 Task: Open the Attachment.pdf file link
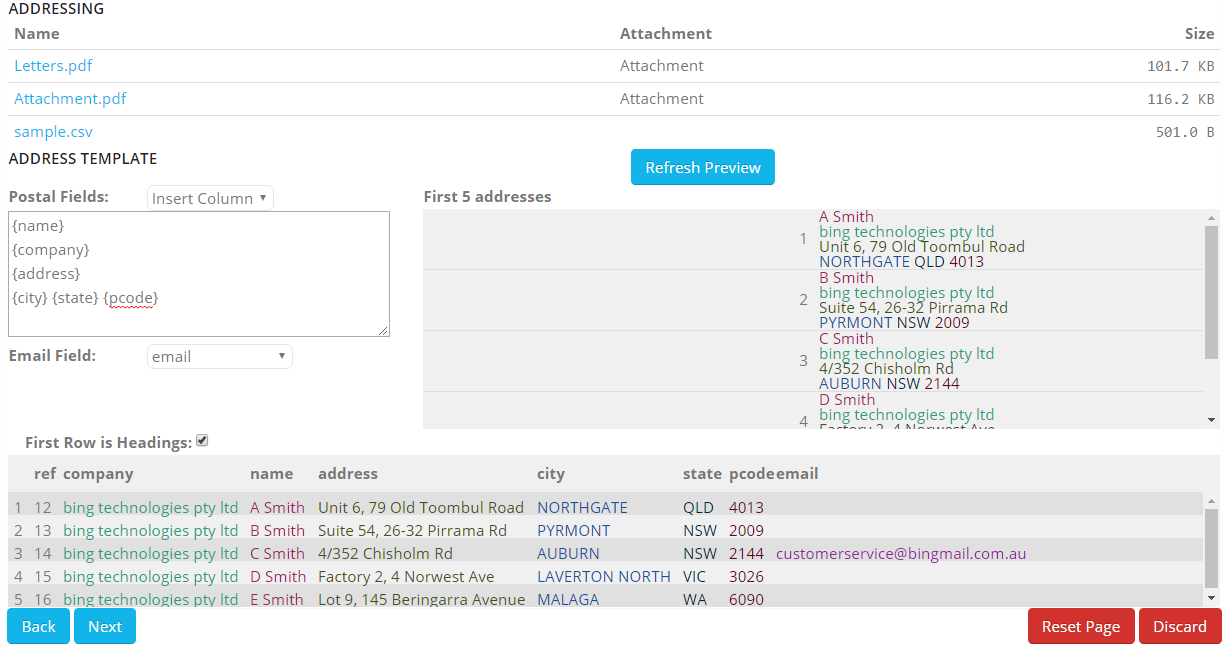(x=70, y=99)
